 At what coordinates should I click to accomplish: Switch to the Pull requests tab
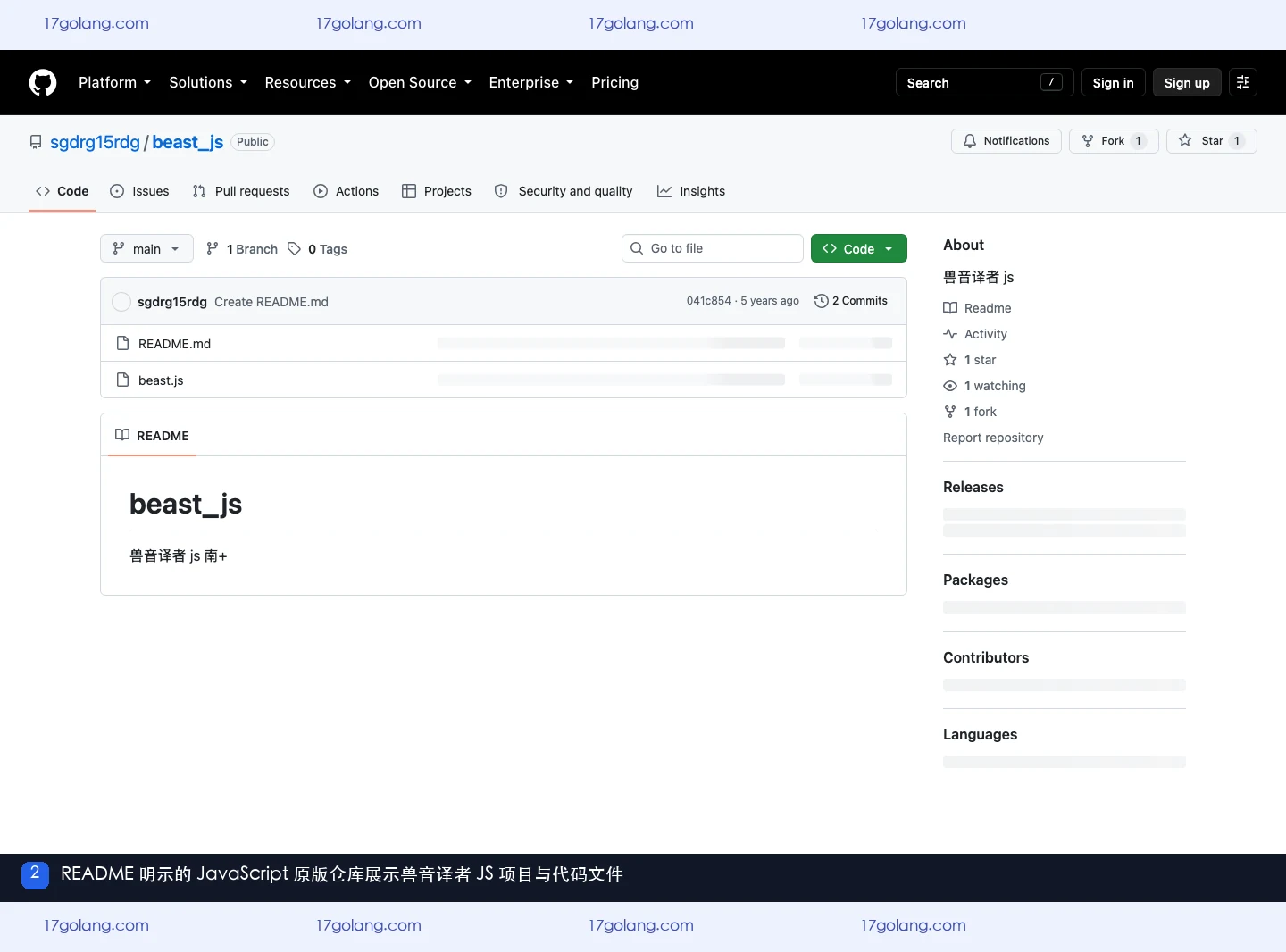click(x=241, y=191)
